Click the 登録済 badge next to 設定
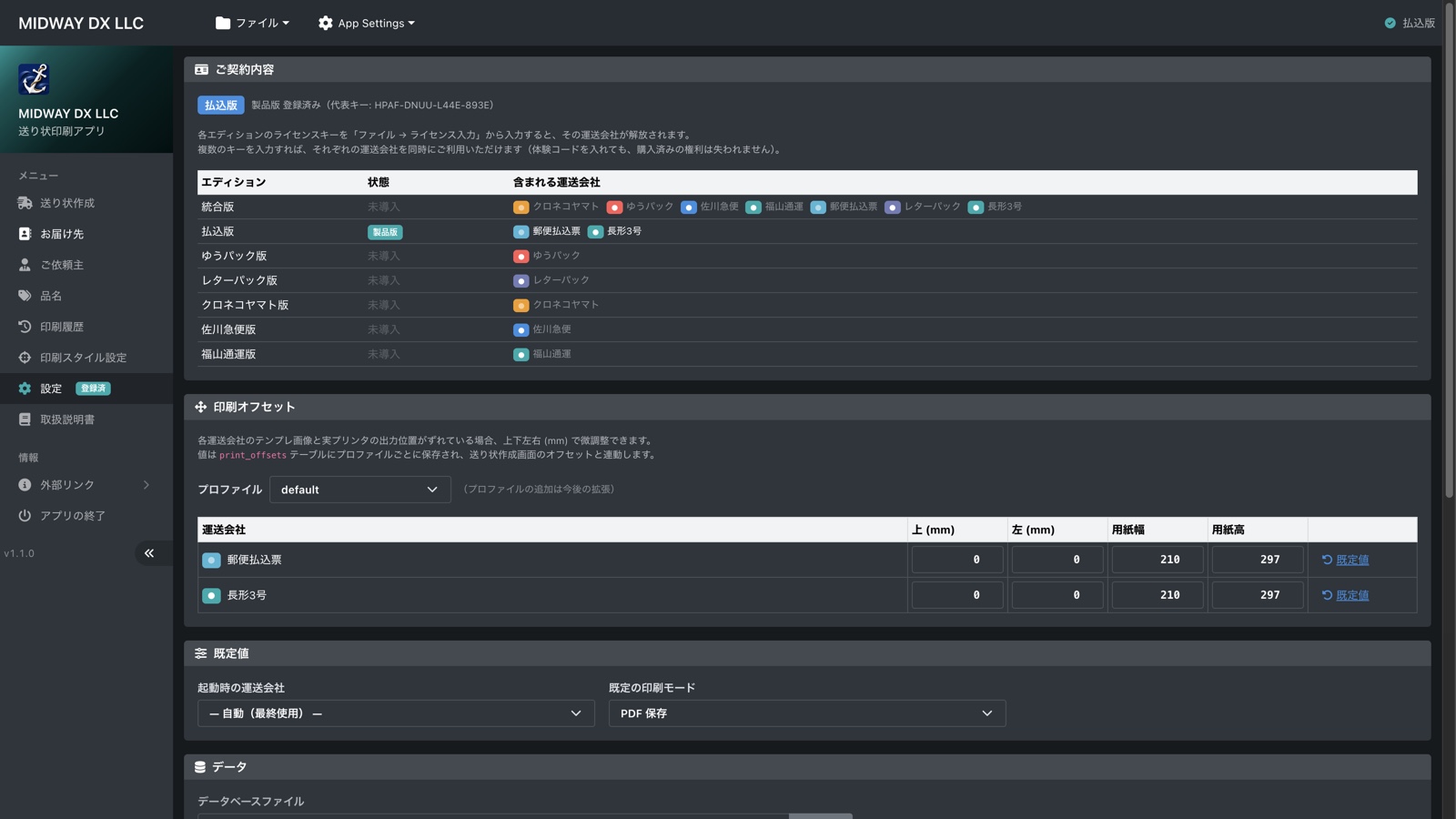This screenshot has width=1456, height=819. 93,389
